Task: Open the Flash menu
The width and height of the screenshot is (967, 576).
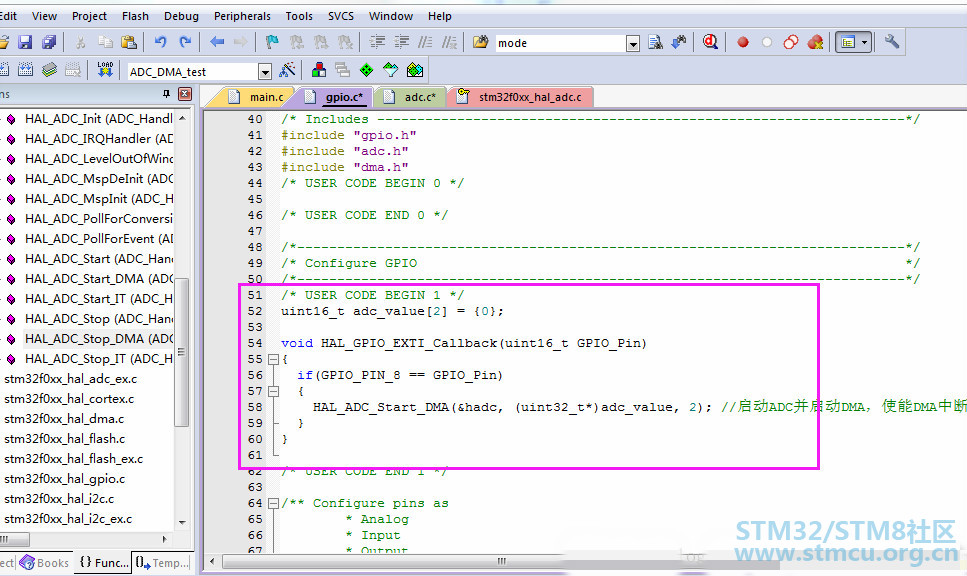Action: (135, 16)
